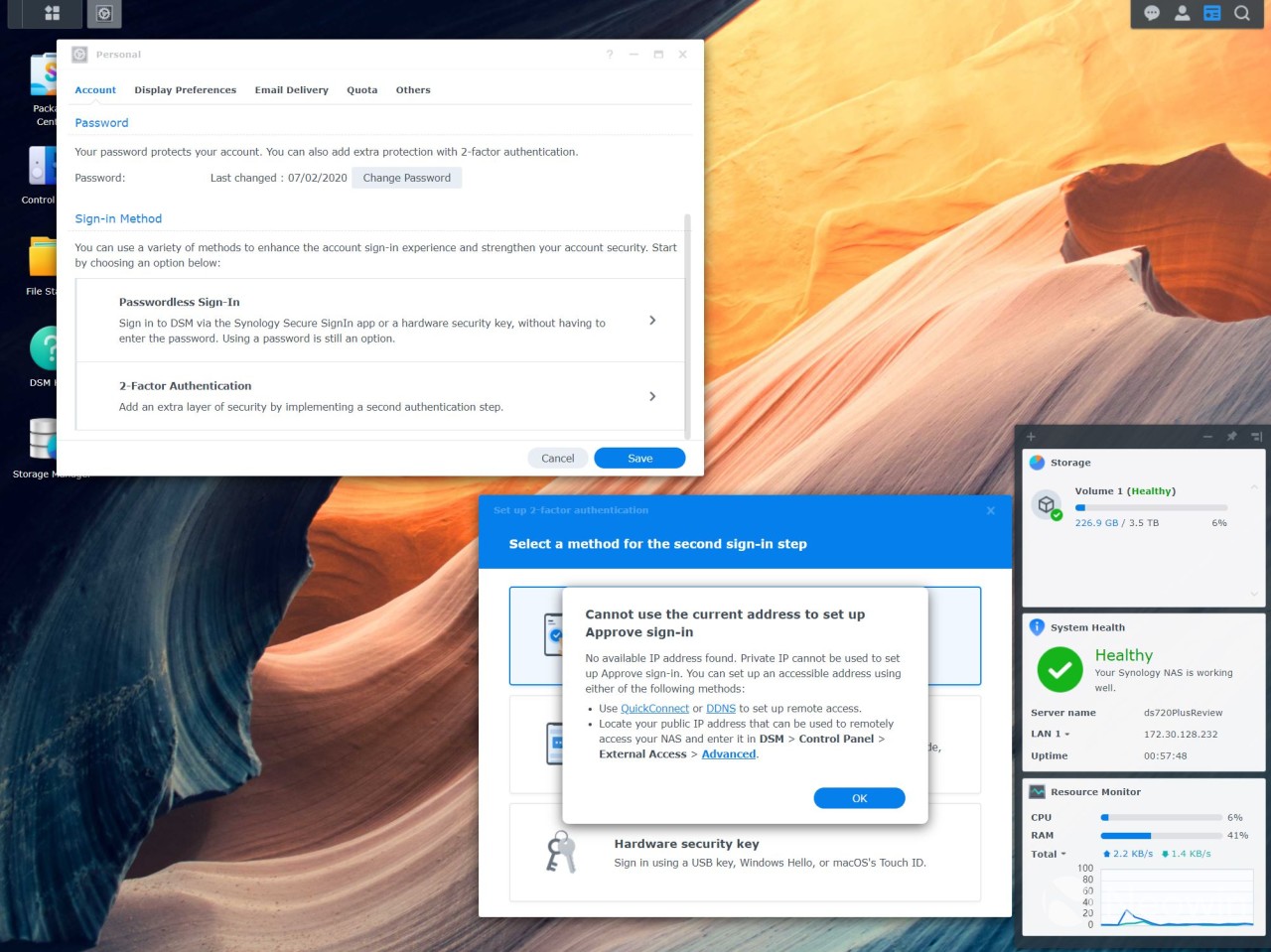Expand Passwordless Sign-In with its chevron
This screenshot has height=952, width=1271.
tap(652, 320)
